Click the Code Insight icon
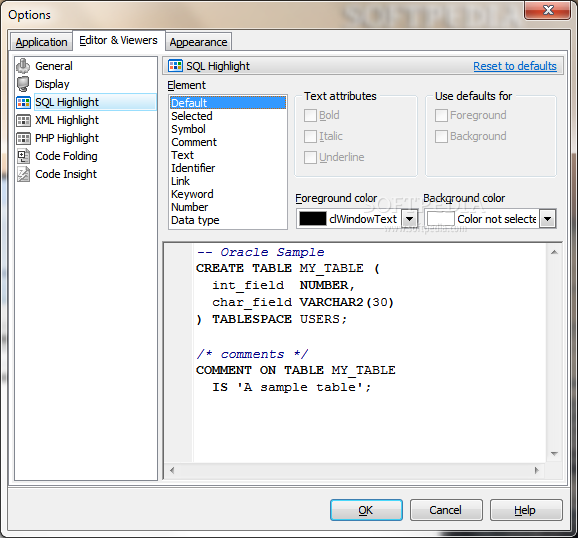This screenshot has width=578, height=538. point(23,174)
